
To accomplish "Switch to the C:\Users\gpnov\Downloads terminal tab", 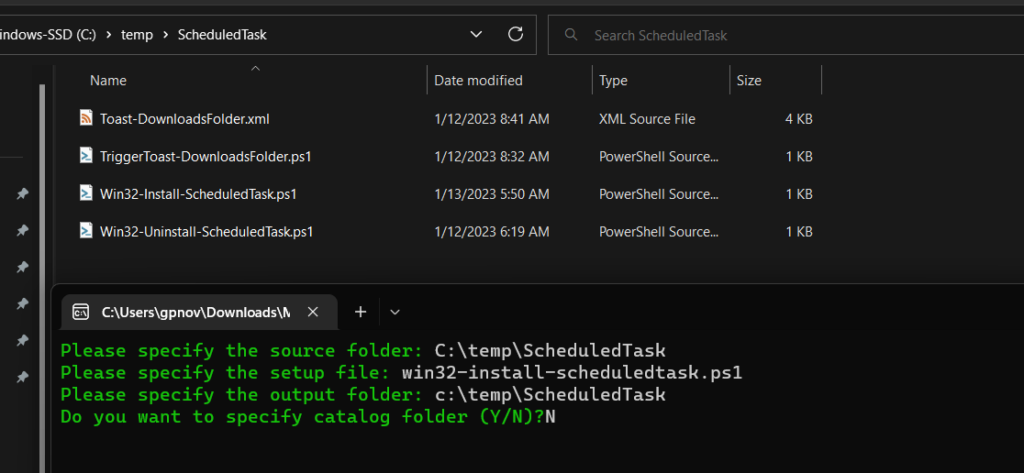I will [x=195, y=312].
